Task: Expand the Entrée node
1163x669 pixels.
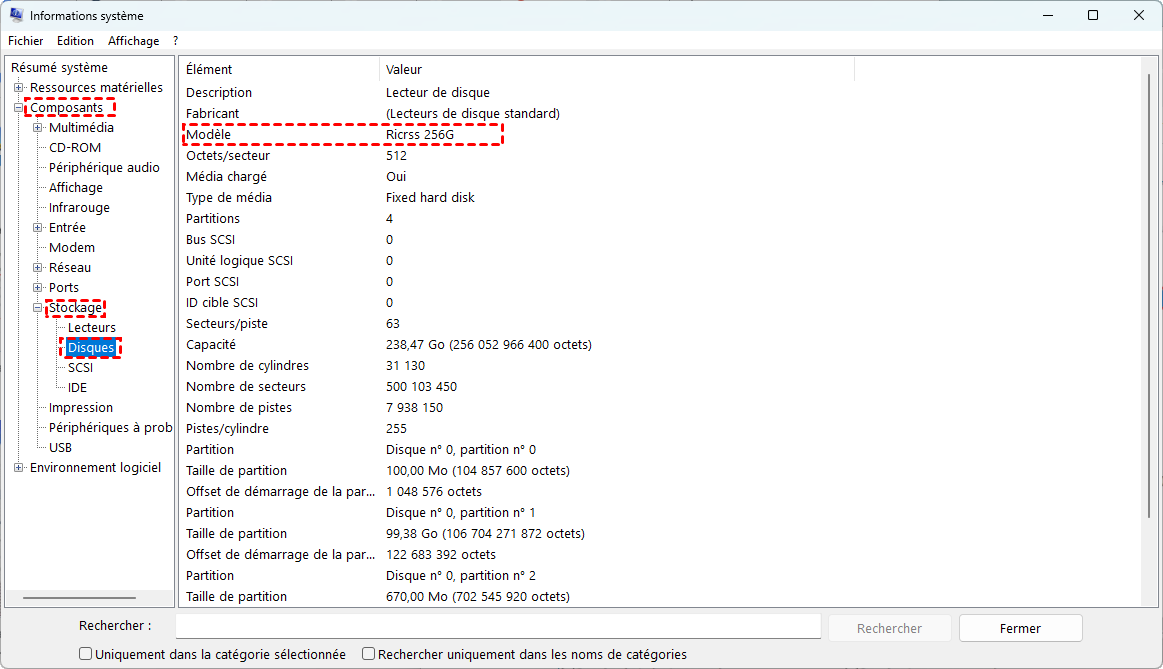Action: [38, 228]
